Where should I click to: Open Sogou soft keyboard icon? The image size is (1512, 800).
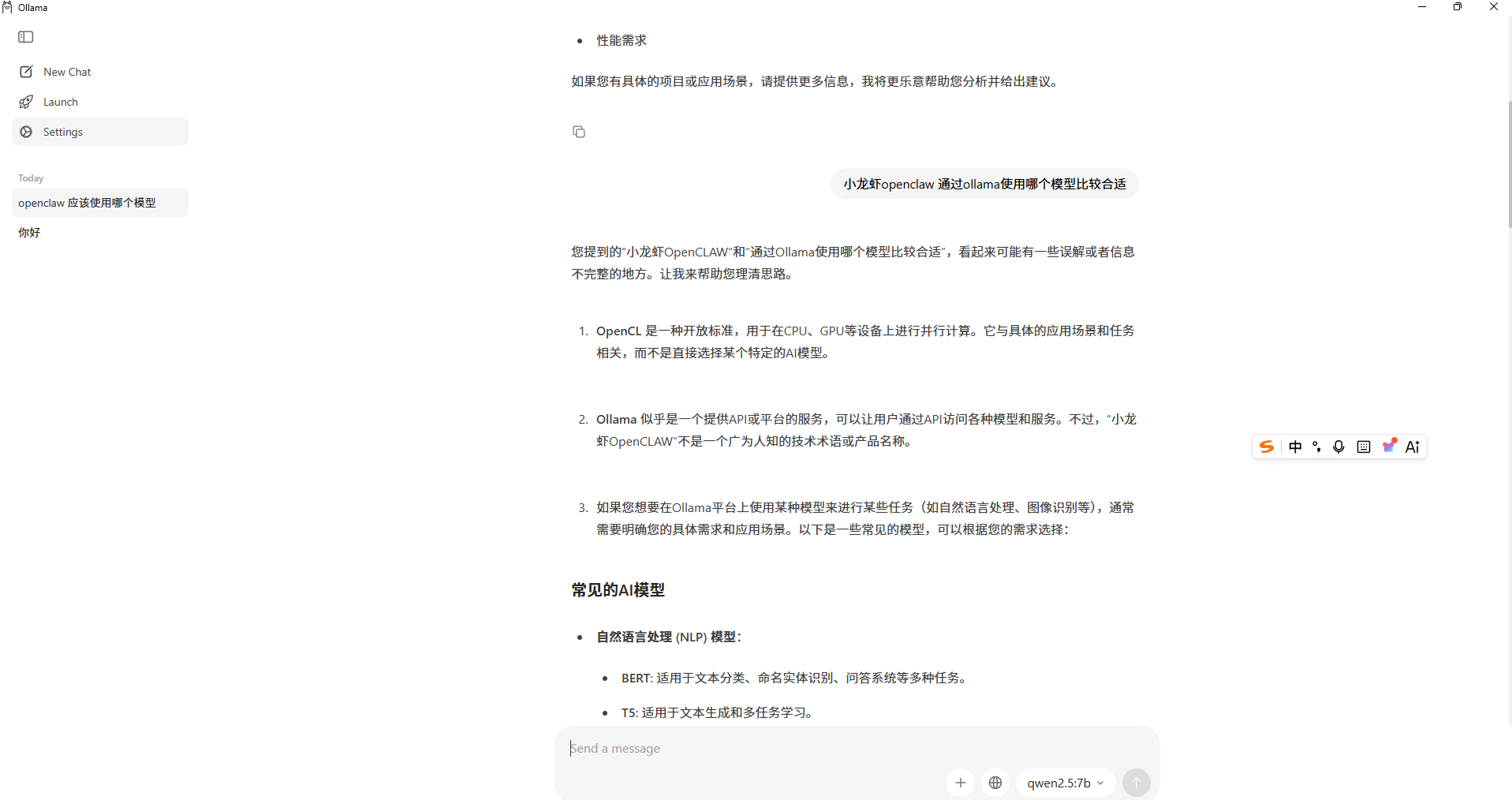(1364, 447)
